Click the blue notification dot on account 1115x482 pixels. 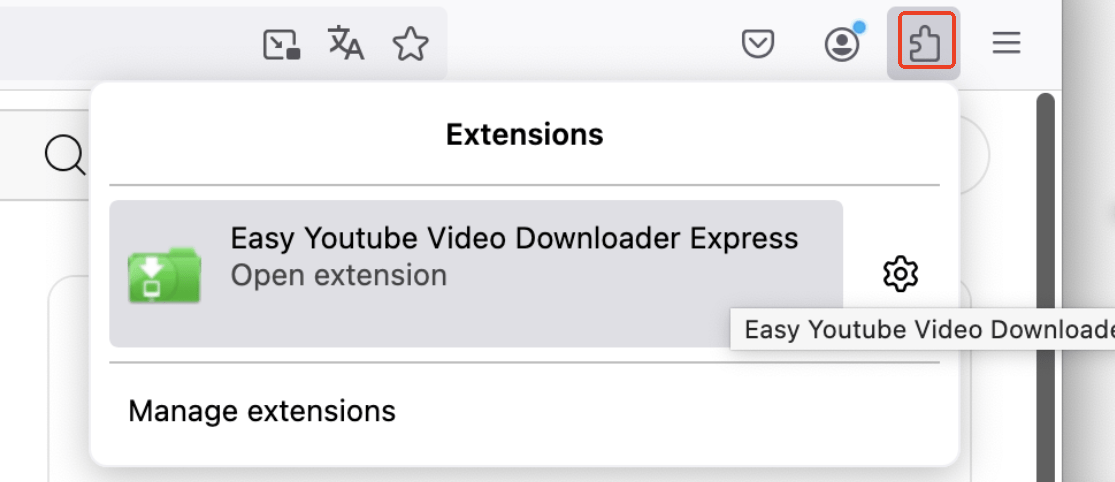click(x=859, y=29)
